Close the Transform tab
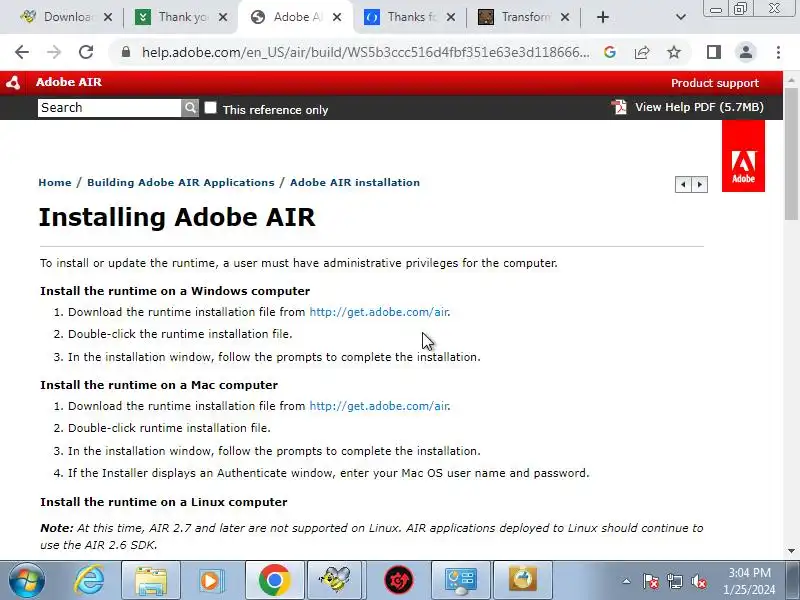This screenshot has width=800, height=600. point(565,17)
